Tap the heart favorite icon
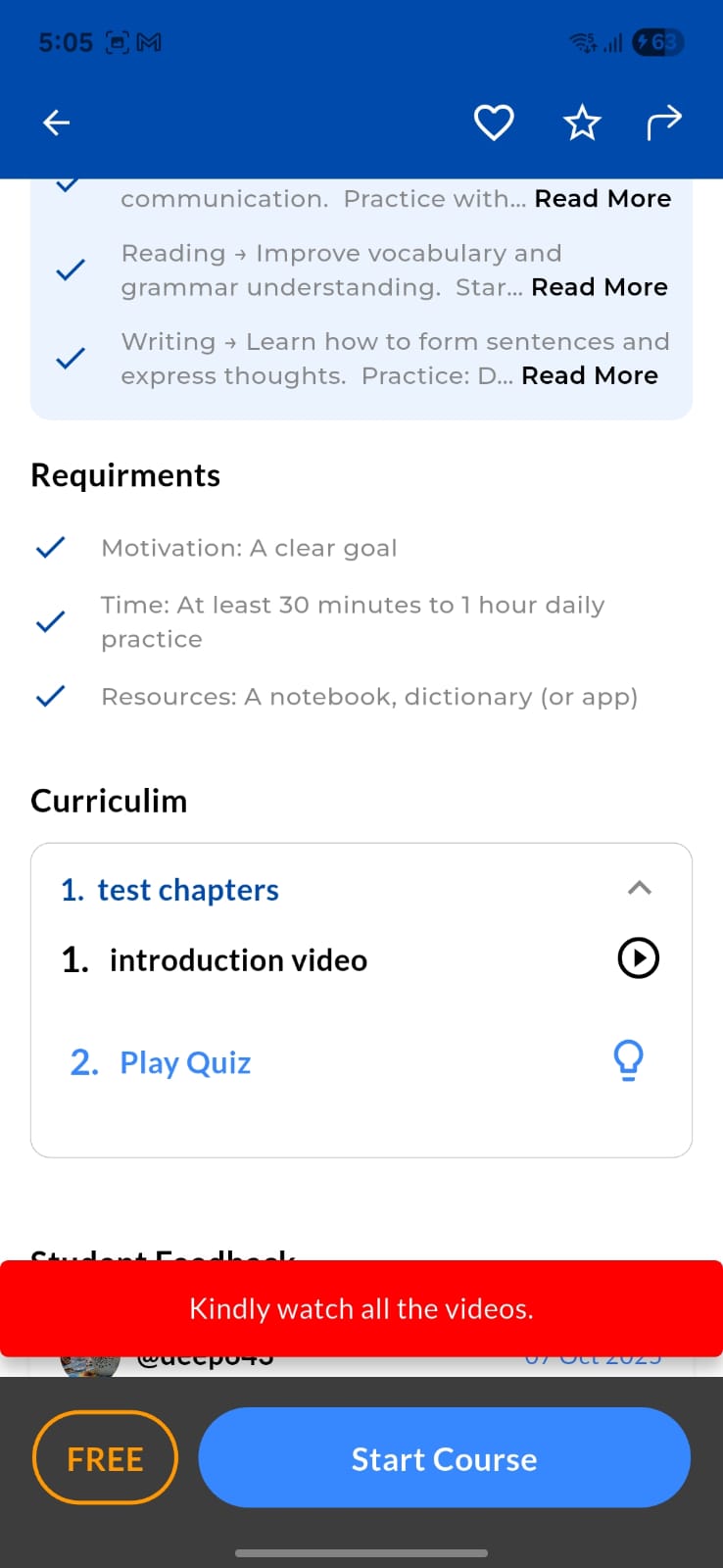 pos(494,122)
